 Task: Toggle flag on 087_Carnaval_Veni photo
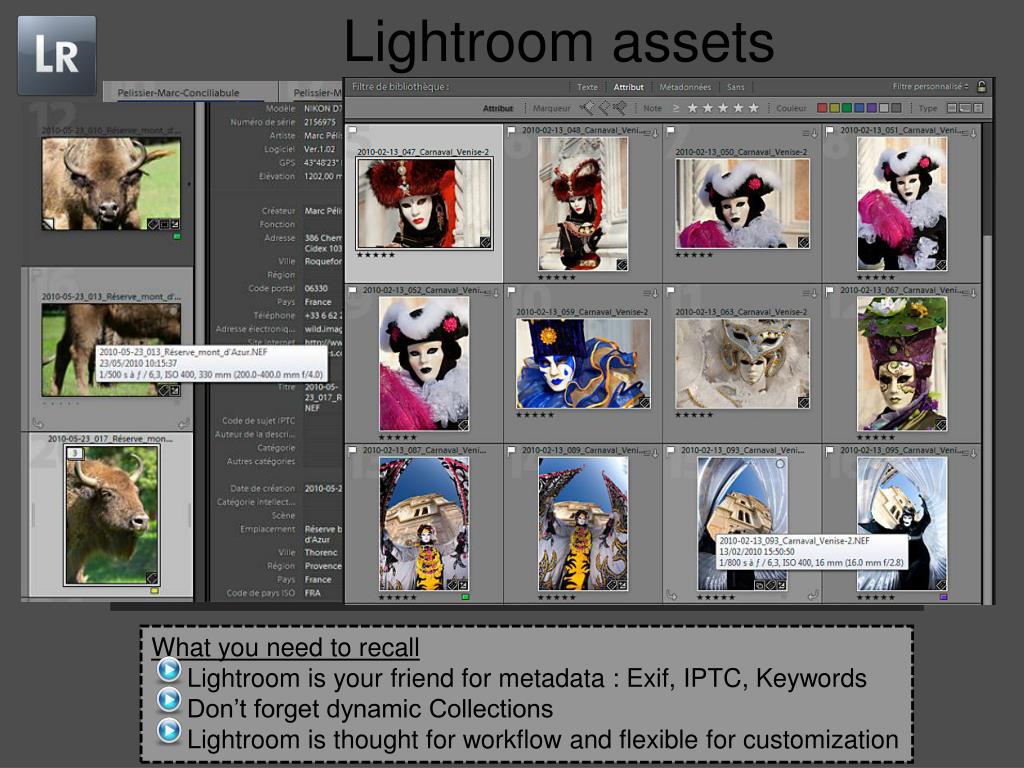point(353,451)
